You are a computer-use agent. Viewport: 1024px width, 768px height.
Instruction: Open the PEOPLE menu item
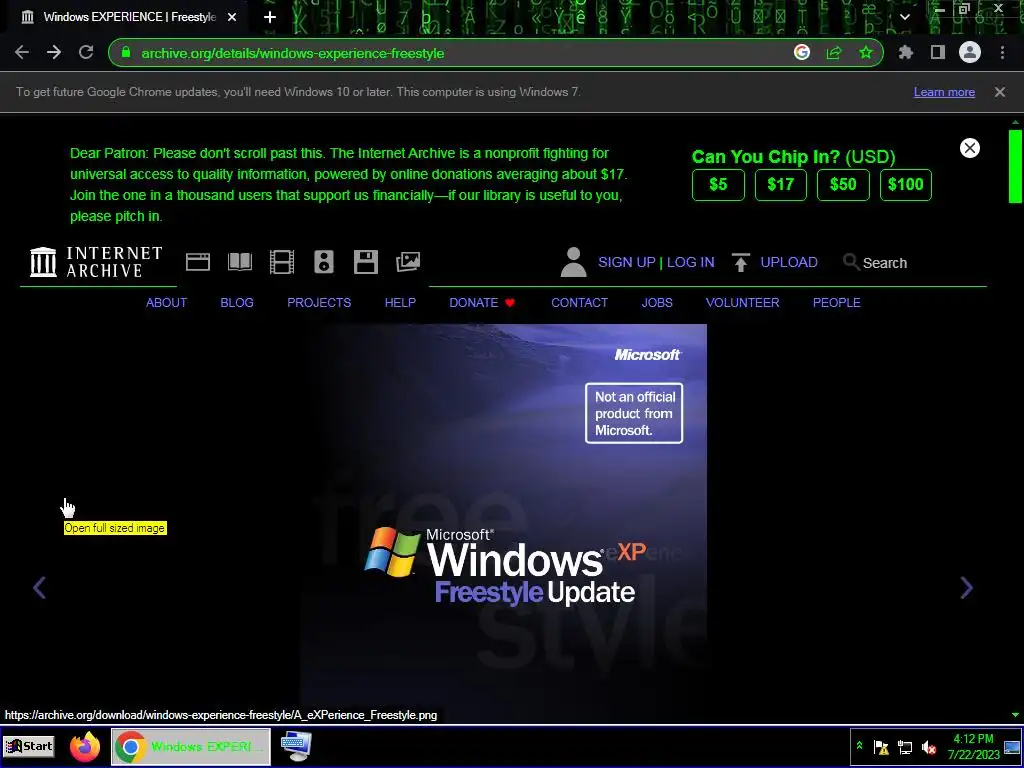click(x=837, y=303)
